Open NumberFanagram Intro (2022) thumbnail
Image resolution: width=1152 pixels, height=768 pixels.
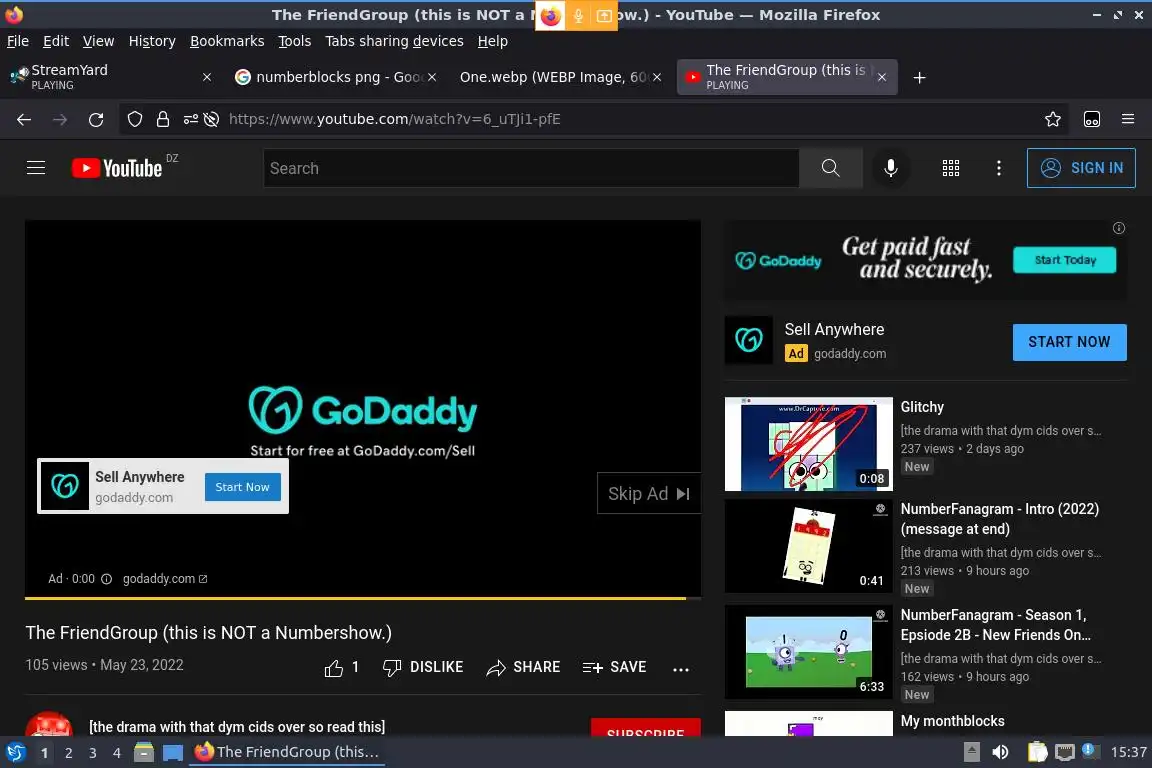808,546
